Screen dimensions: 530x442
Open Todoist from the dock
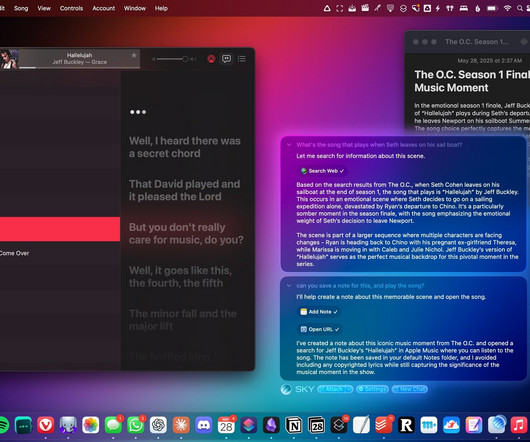[384, 425]
